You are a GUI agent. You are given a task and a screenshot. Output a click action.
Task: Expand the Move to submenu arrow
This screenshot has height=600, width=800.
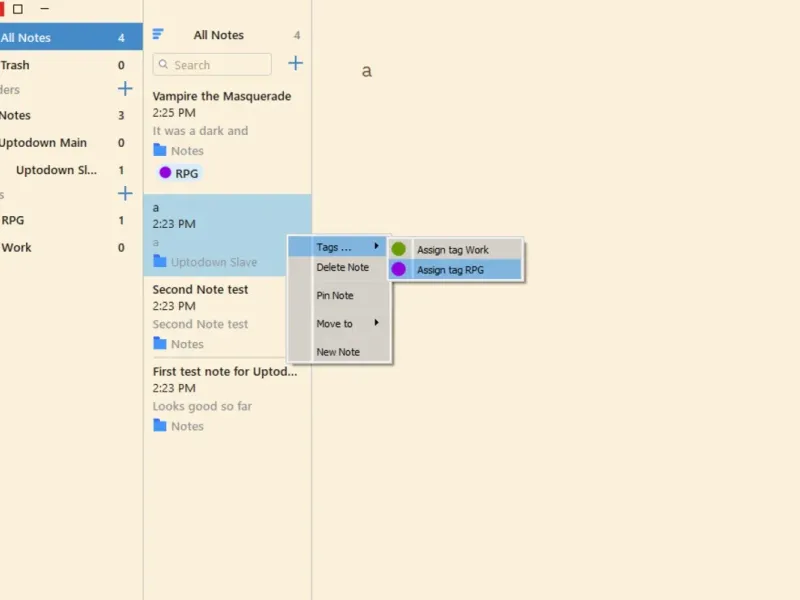[377, 322]
